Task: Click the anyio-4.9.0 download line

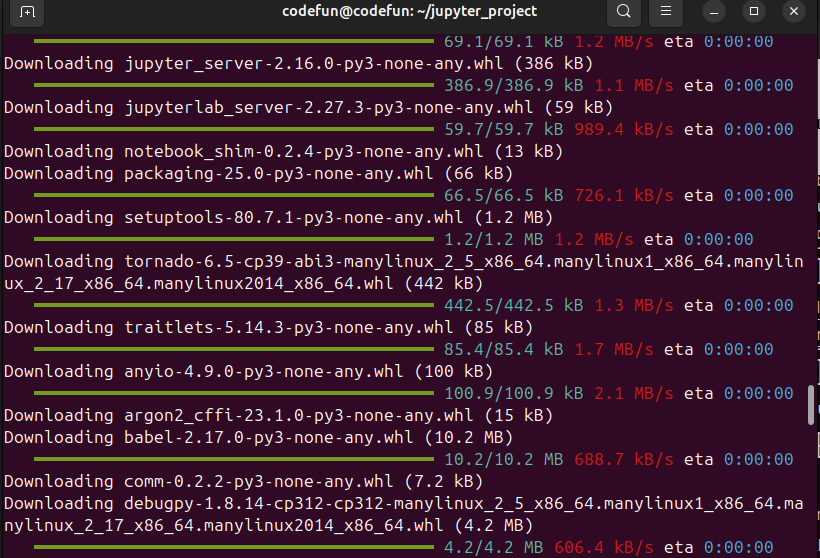Action: tap(248, 371)
